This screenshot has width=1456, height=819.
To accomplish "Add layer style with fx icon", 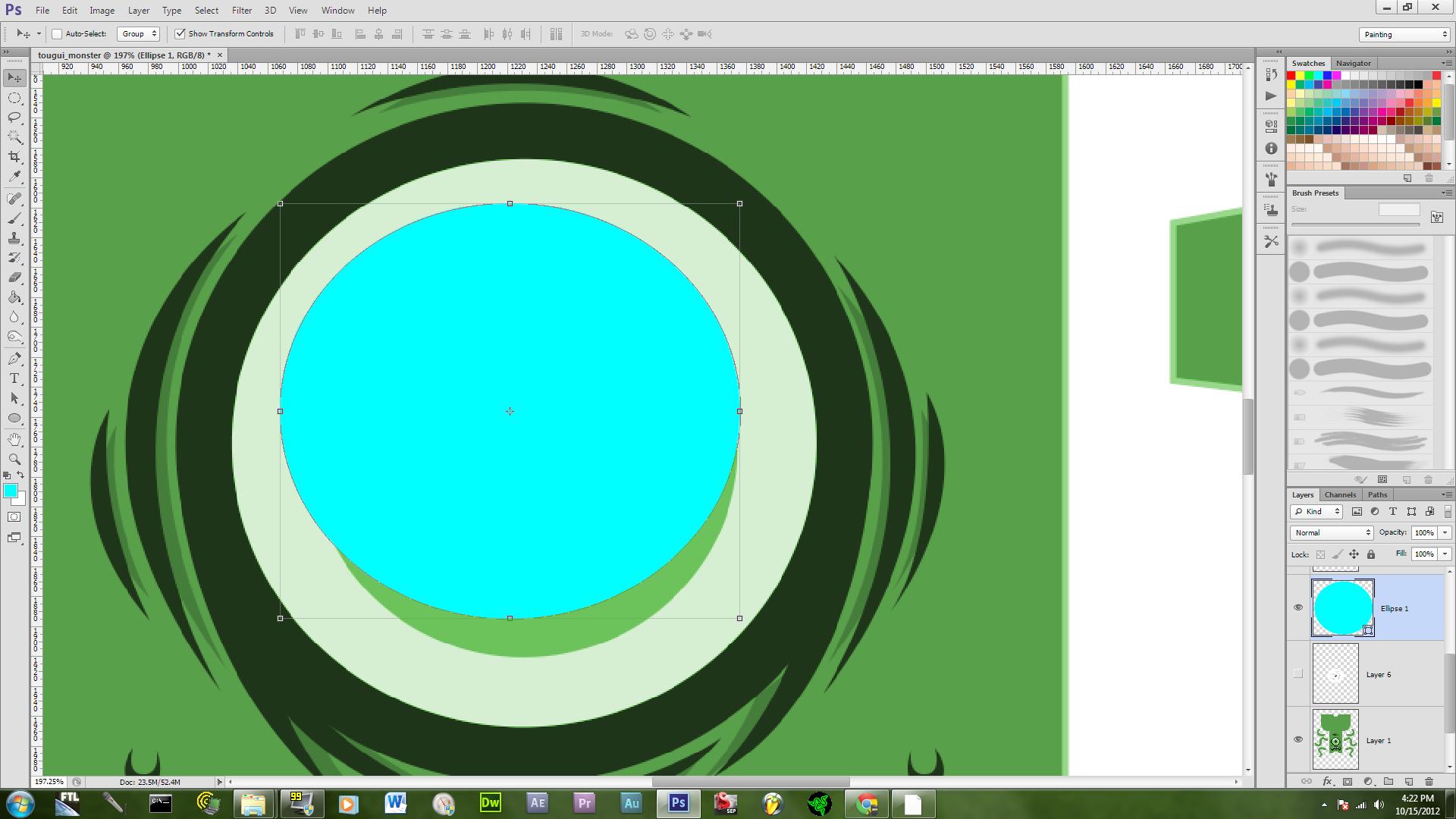I will click(1327, 781).
